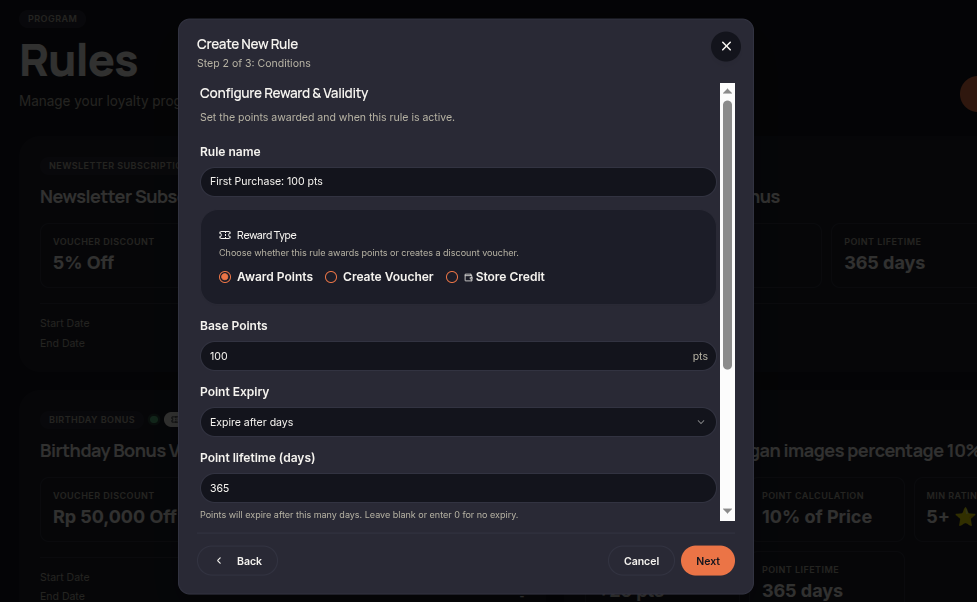
Task: Click the 'Configure Reward & Validity' heading
Action: click(284, 93)
